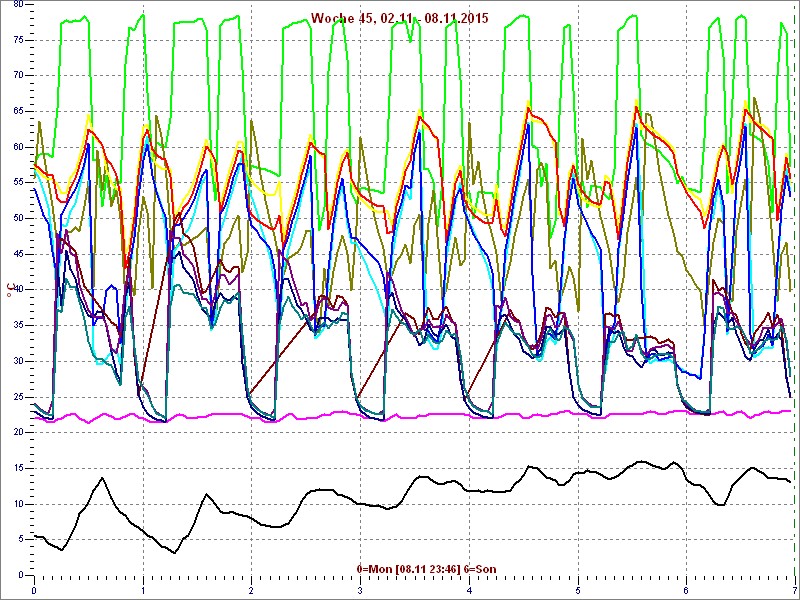Click the y-axis label 40
The height and width of the screenshot is (600, 800).
tap(17, 290)
